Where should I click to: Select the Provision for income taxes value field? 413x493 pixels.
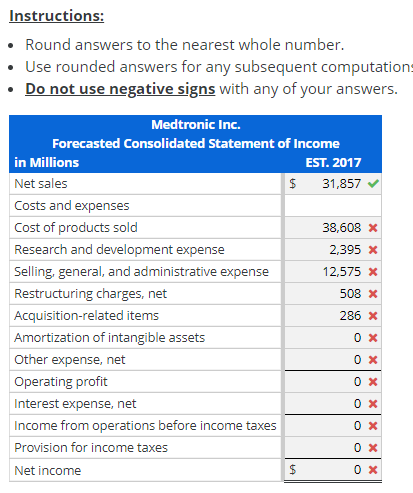coord(333,448)
